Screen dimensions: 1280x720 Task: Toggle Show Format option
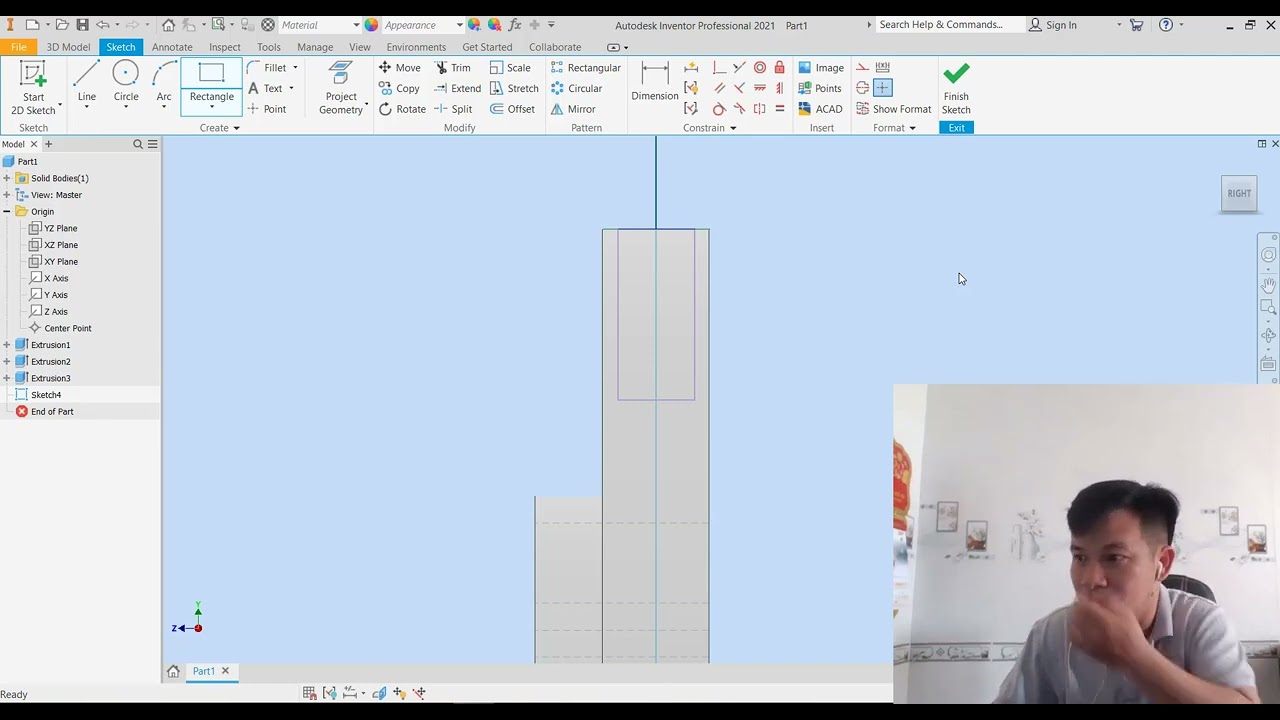[x=893, y=109]
